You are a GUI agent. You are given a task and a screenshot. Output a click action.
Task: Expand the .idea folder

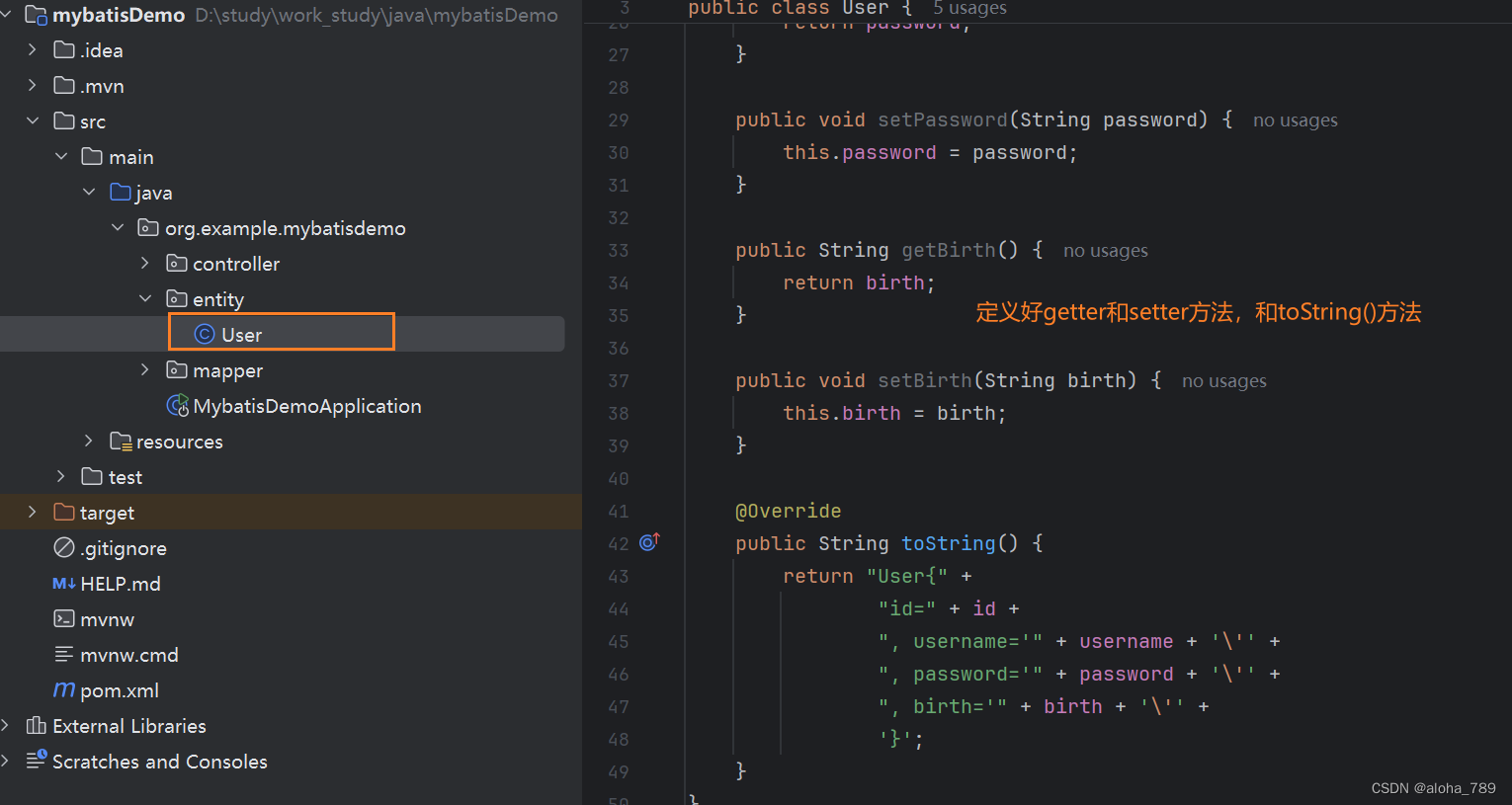click(33, 49)
